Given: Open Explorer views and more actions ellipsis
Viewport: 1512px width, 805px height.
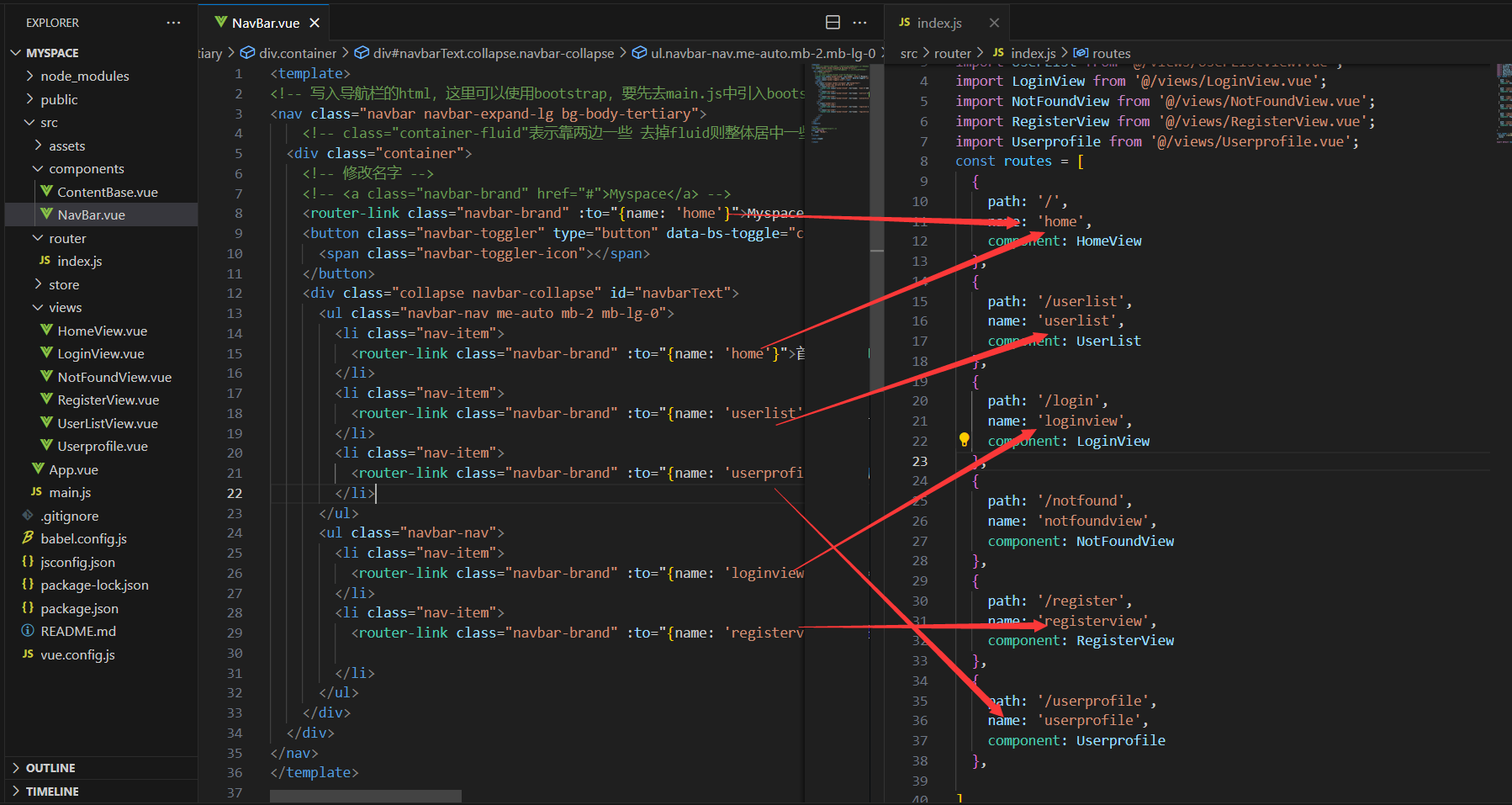Looking at the screenshot, I should pos(173,23).
